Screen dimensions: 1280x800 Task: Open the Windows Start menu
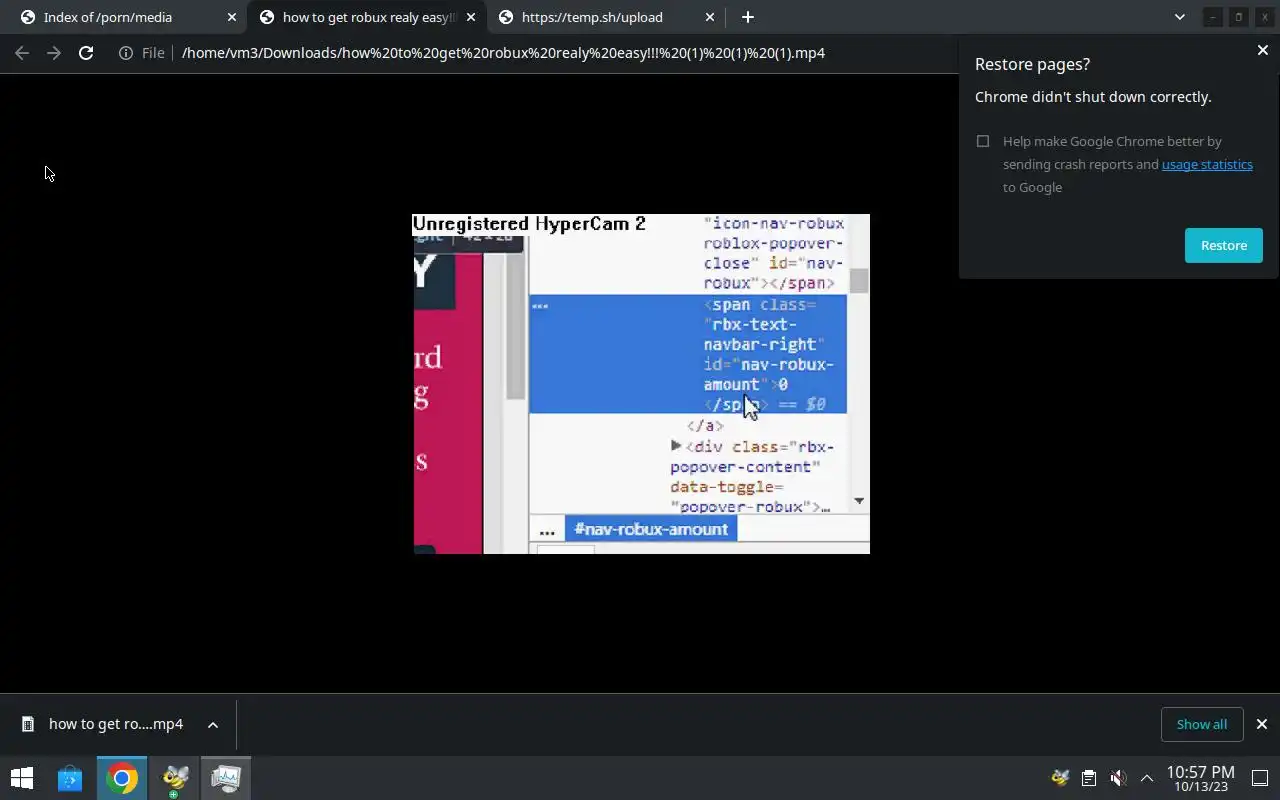(22, 778)
